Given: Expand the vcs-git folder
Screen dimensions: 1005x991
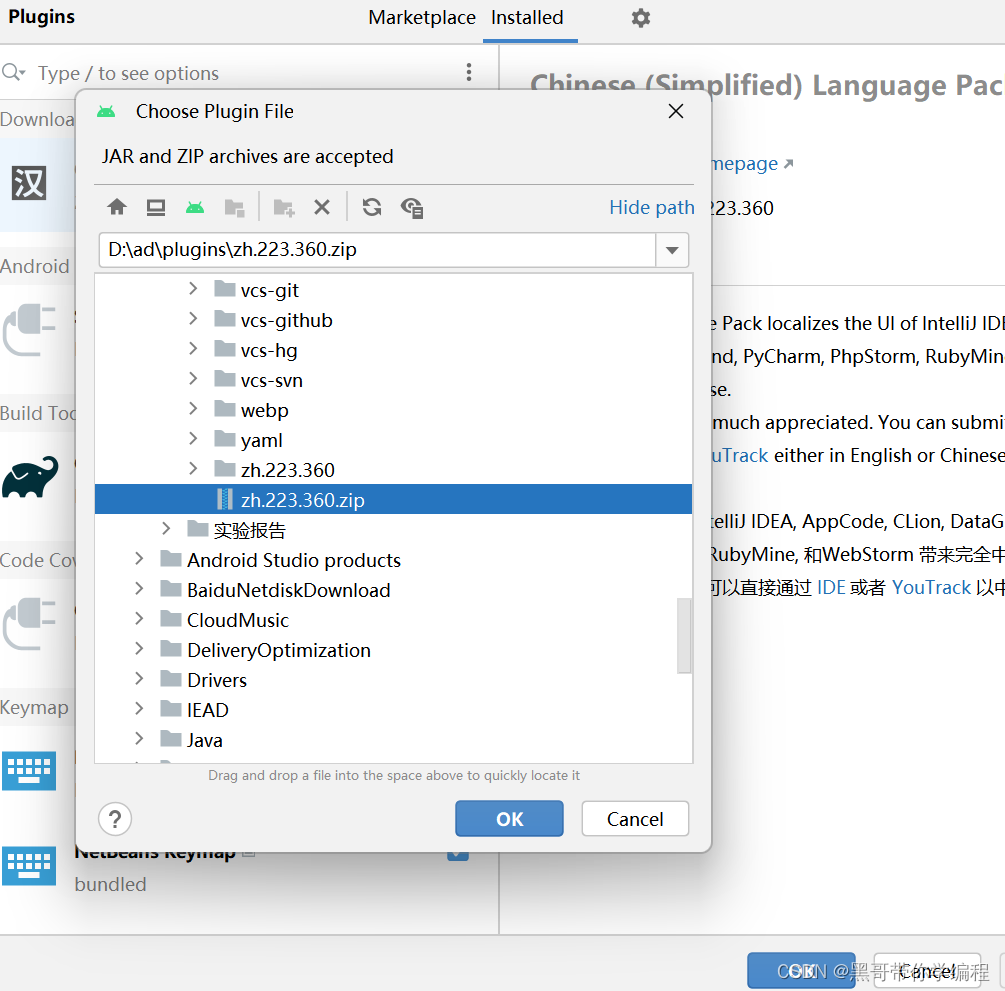Looking at the screenshot, I should (193, 289).
